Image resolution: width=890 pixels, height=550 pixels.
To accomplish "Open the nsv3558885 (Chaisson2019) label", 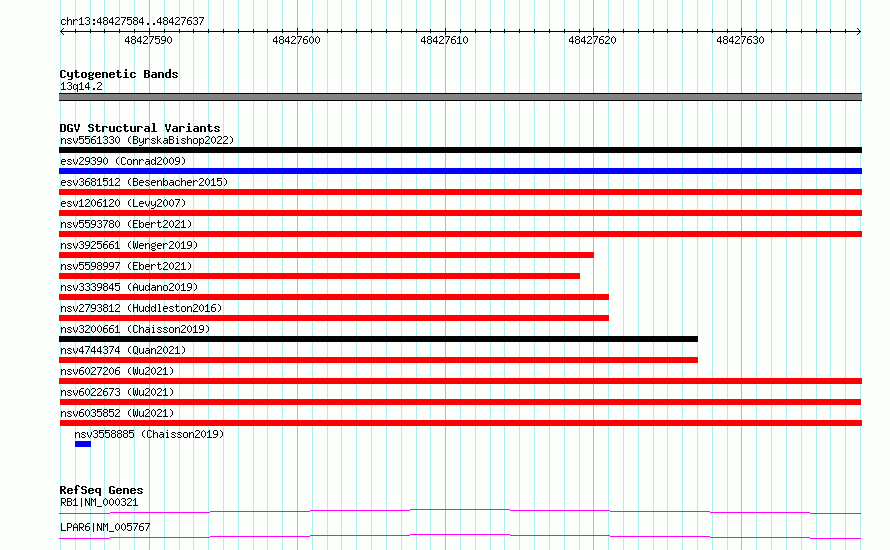I will coord(149,434).
